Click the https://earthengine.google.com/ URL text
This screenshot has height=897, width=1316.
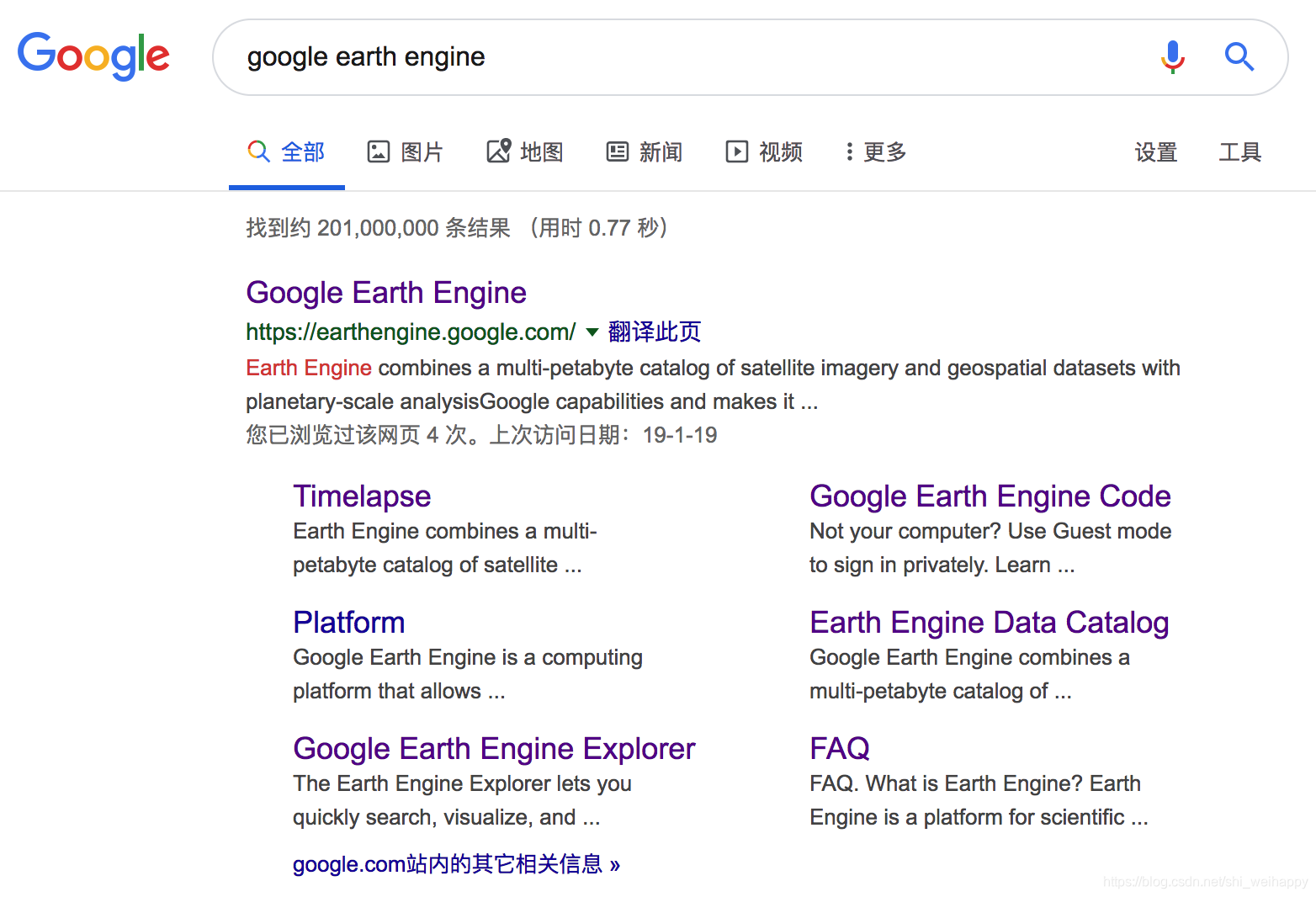tap(411, 332)
